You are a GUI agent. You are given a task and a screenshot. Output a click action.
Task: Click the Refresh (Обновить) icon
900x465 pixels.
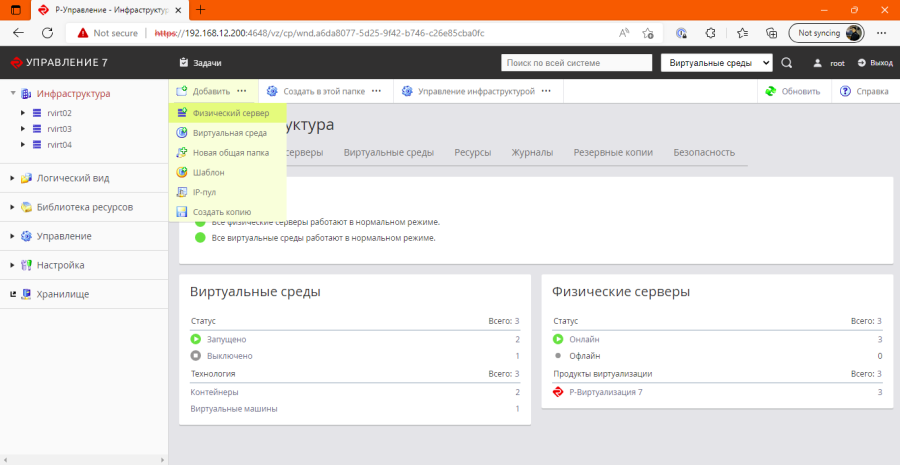(771, 91)
